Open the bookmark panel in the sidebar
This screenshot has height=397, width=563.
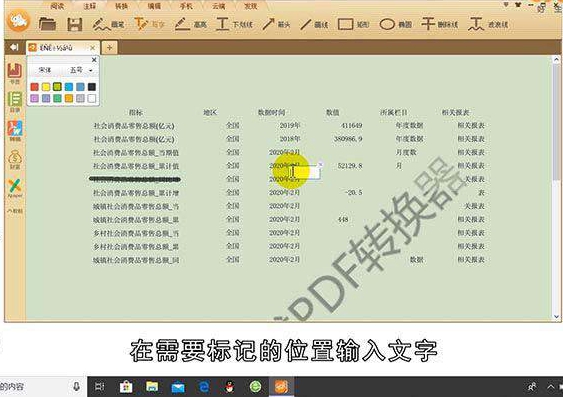(15, 73)
